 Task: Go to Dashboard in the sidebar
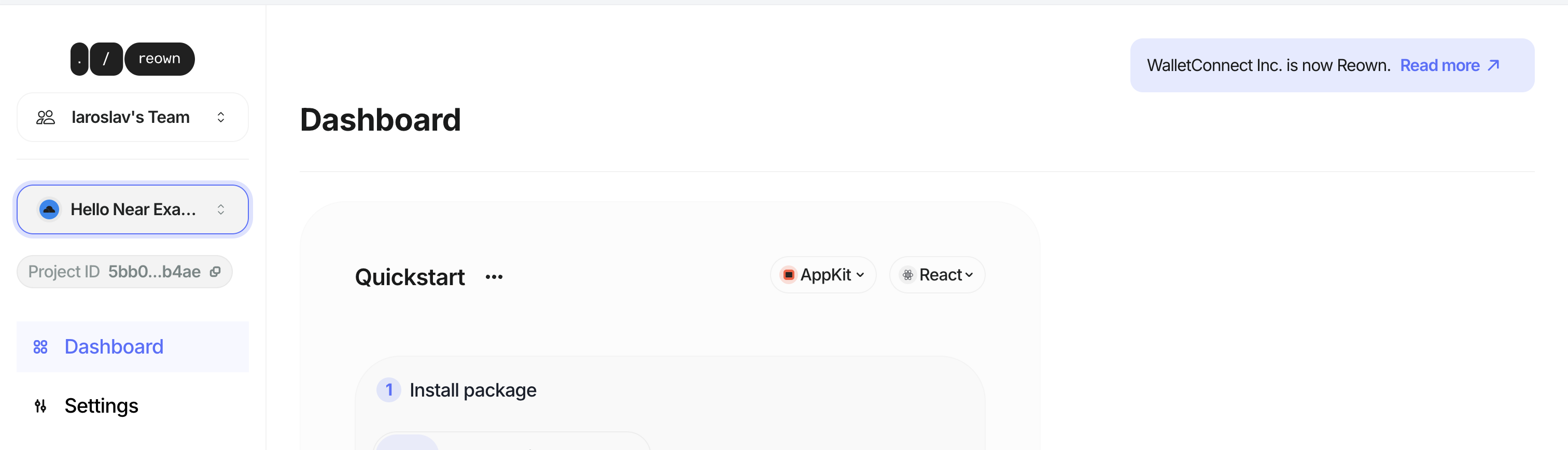click(x=114, y=347)
